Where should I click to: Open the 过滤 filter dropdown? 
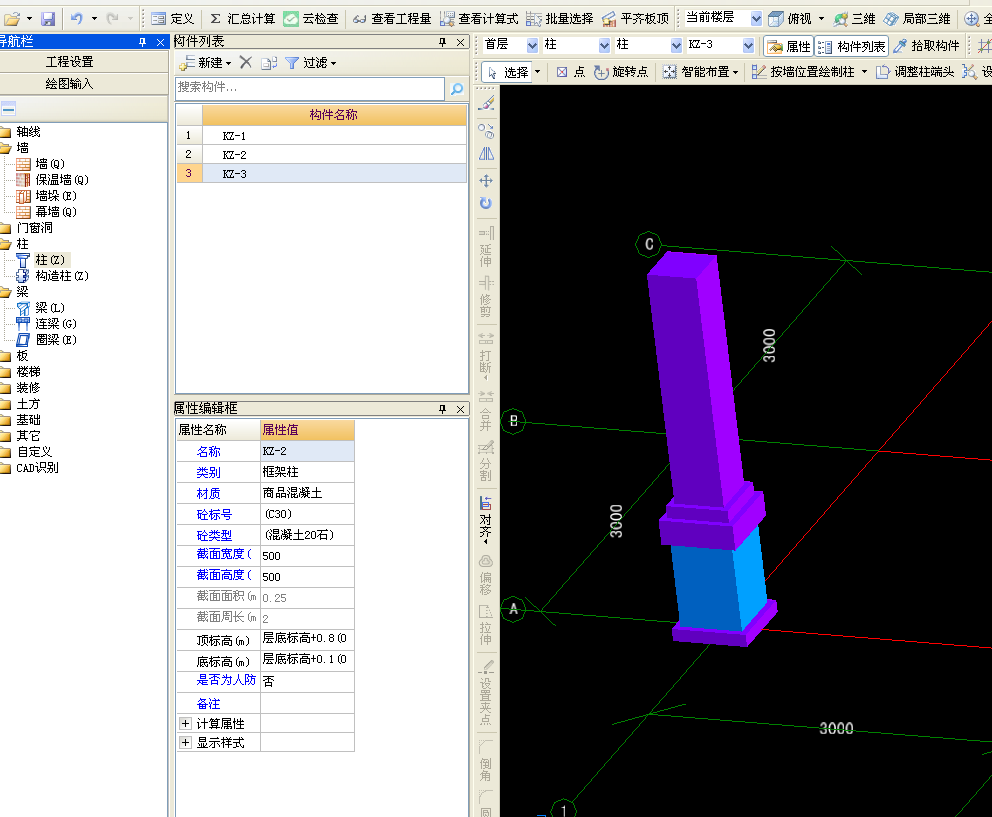[311, 63]
